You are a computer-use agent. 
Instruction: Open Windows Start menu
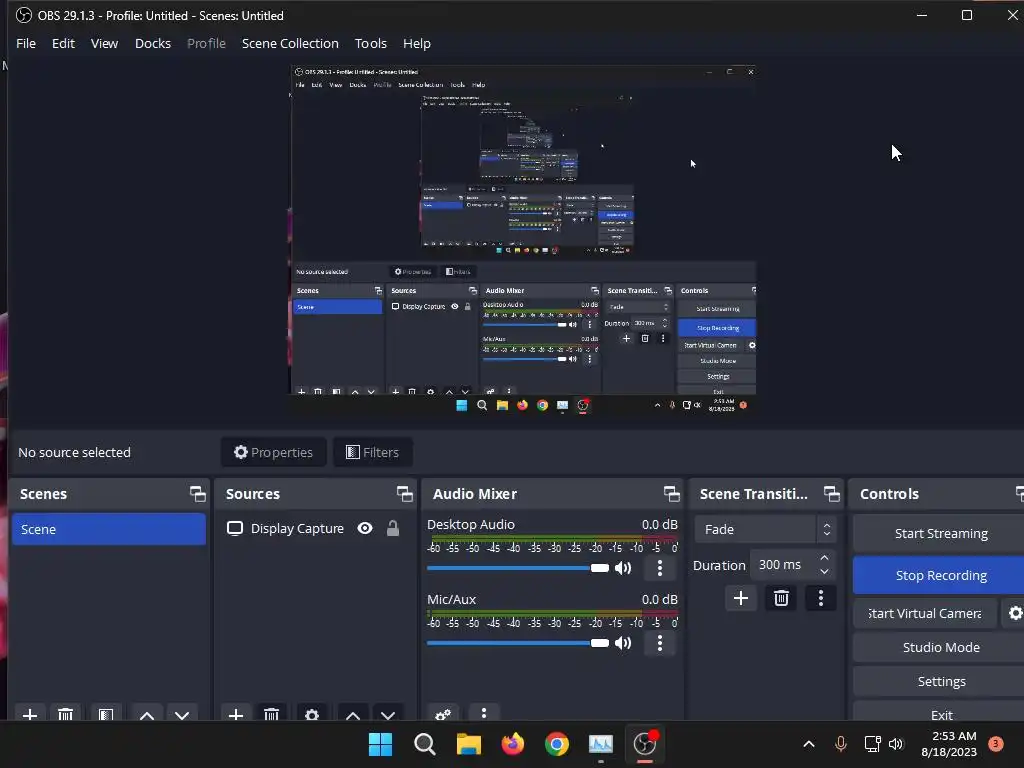coord(380,743)
